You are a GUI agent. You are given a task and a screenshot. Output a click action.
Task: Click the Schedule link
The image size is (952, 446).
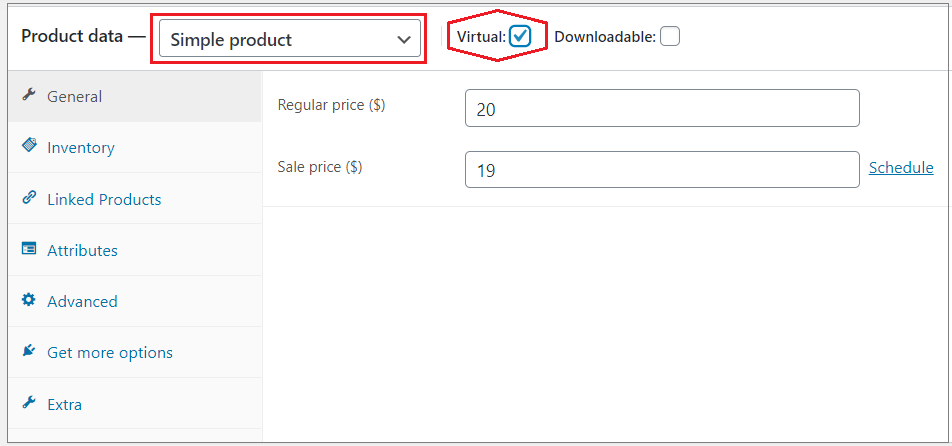(901, 168)
